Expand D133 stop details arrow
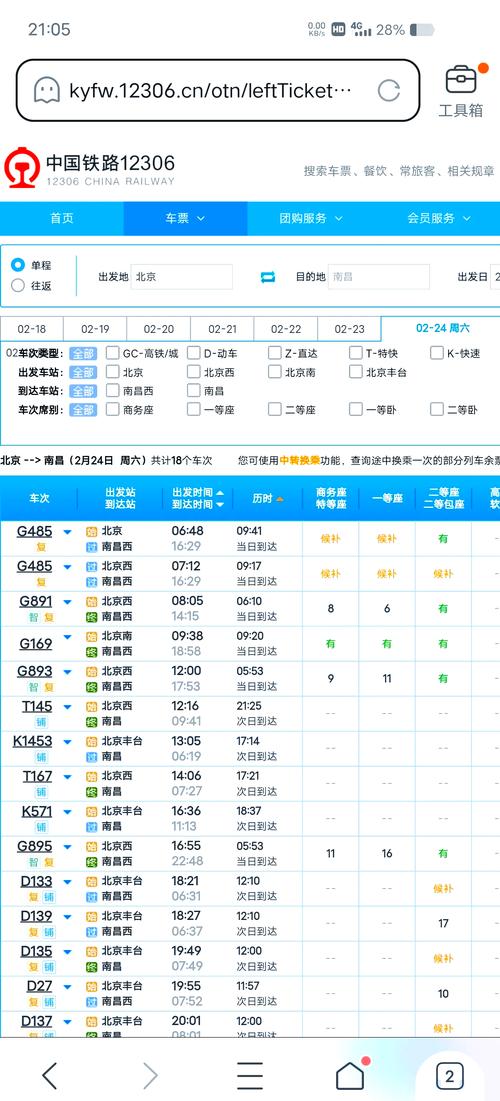The width and height of the screenshot is (500, 1101). (x=67, y=882)
